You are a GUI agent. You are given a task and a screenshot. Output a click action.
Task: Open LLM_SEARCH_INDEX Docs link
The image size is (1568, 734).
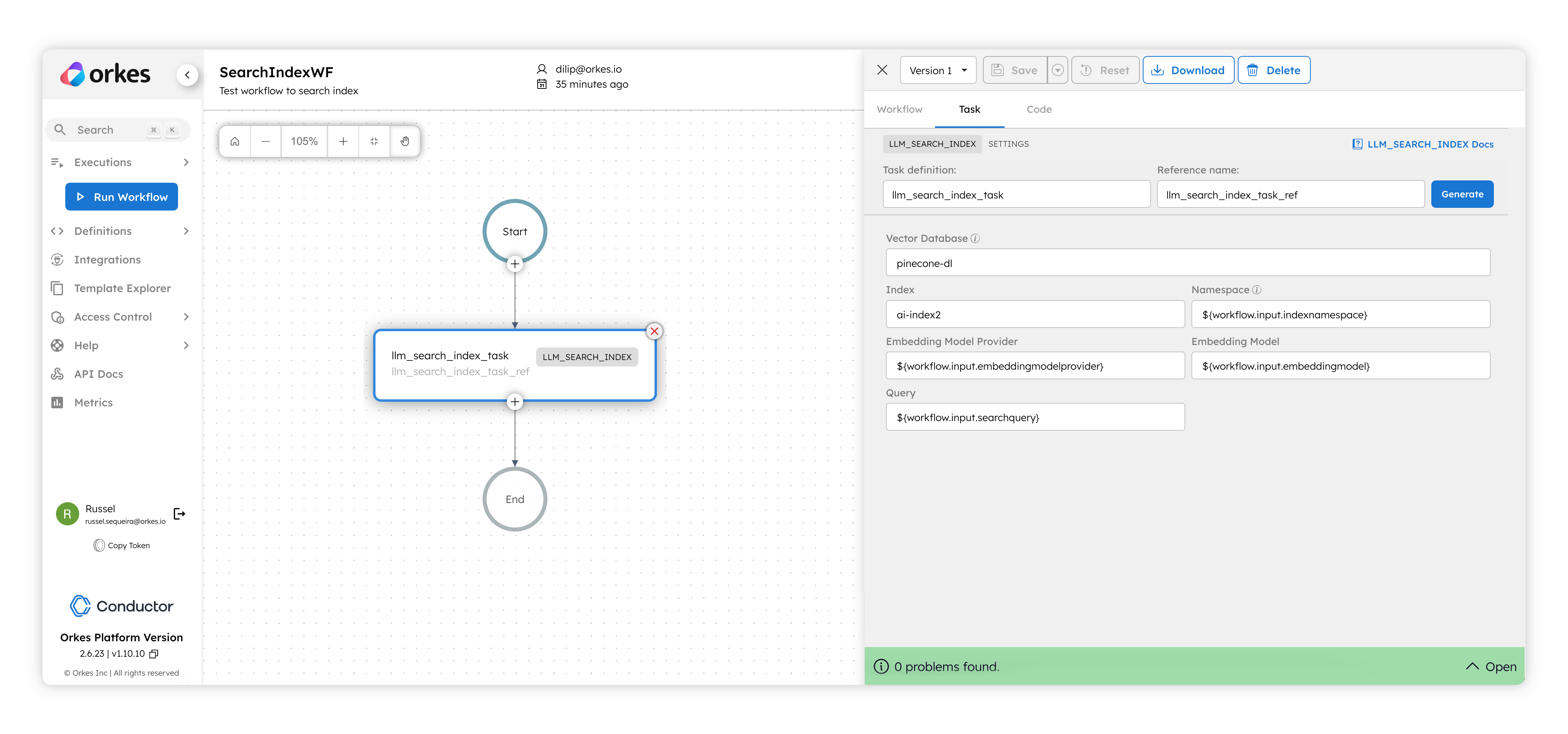tap(1422, 144)
